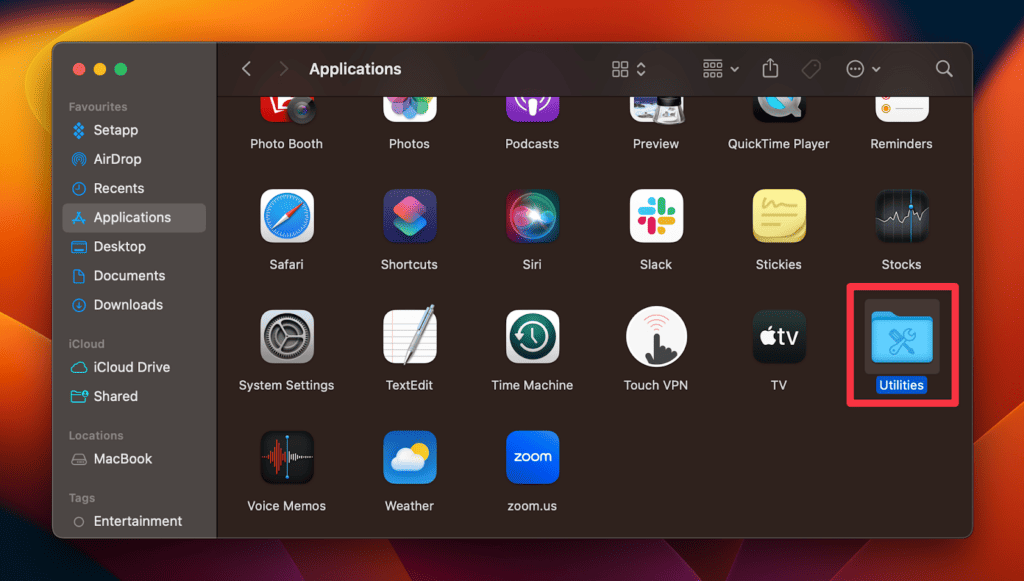The image size is (1024, 581).
Task: Open the More actions ellipsis menu
Action: click(x=863, y=69)
